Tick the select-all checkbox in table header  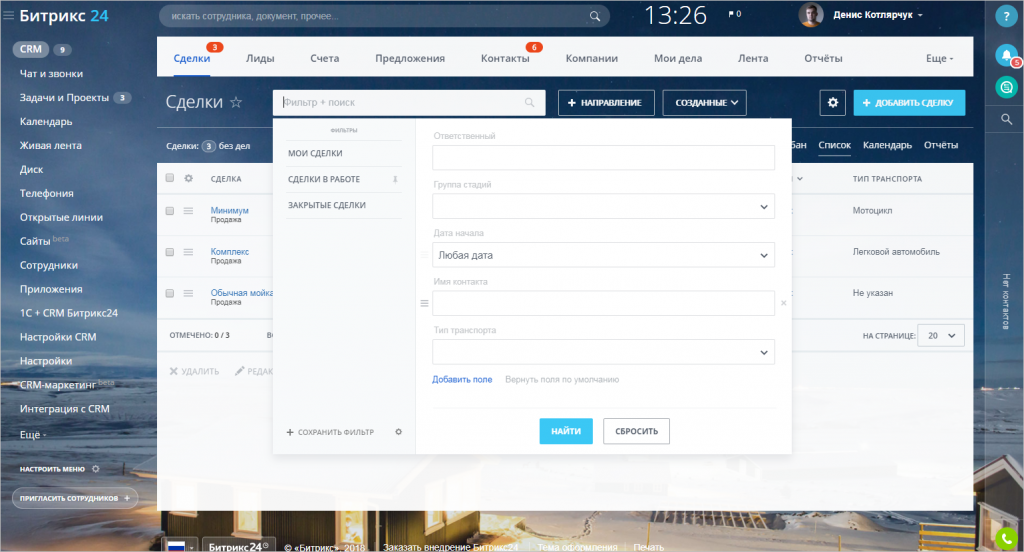coord(170,178)
